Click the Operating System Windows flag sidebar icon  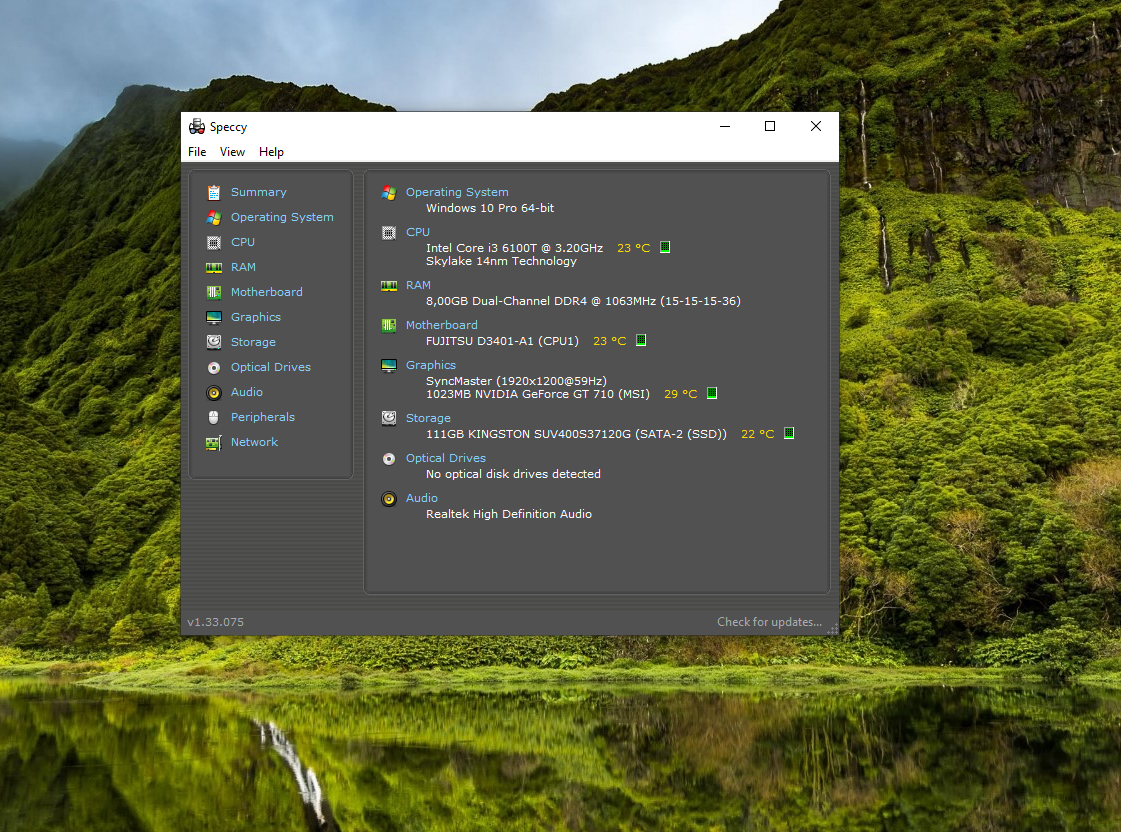[214, 217]
